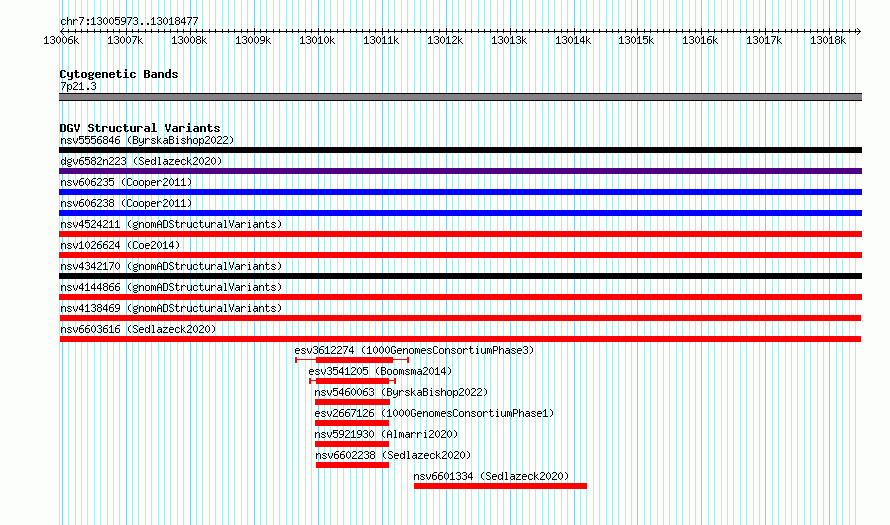
Task: Click the dgv6582n223 (Sedlazeck2020) variant label
Action: coord(141,161)
